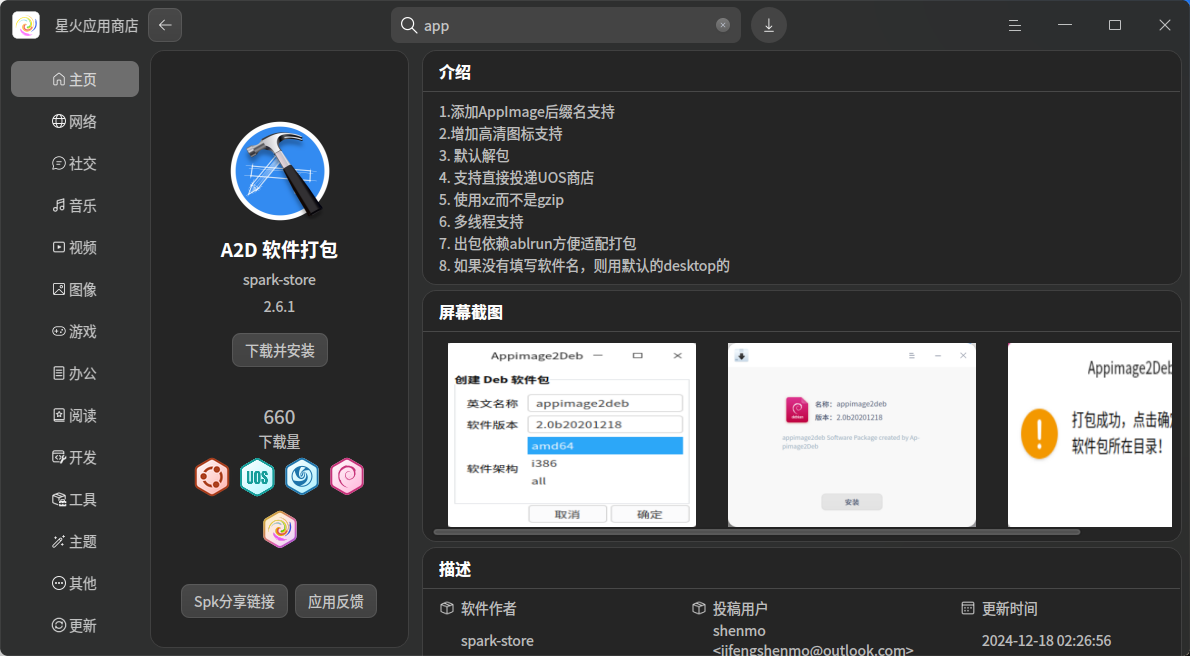
Task: Open the 主页 home category
Action: (74, 79)
